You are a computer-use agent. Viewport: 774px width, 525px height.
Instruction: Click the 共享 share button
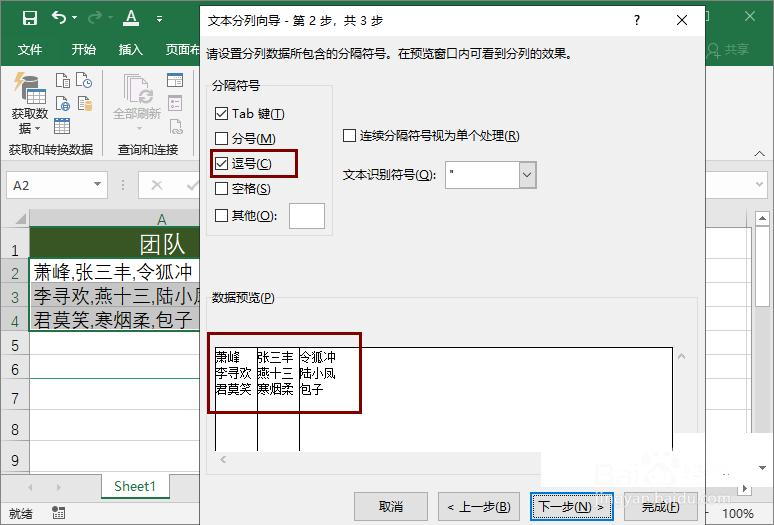point(729,49)
